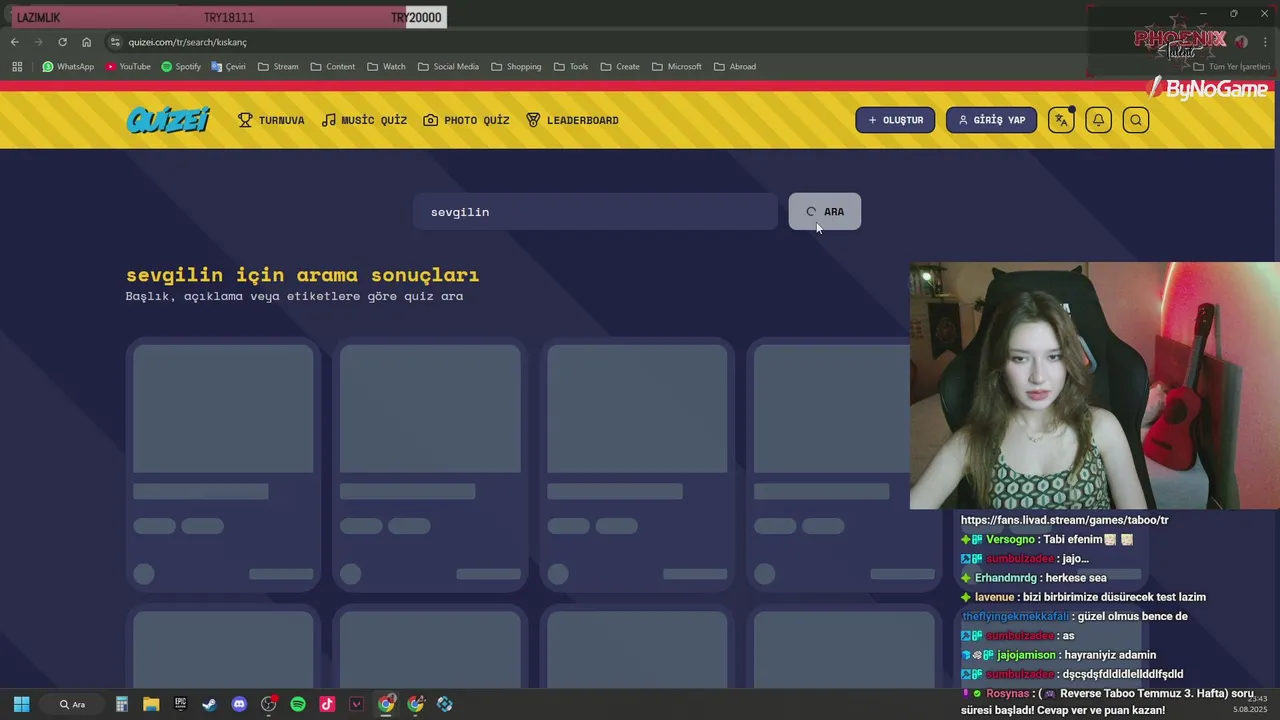Viewport: 1280px width, 720px height.
Task: Click the header search icon
Action: click(x=1136, y=120)
